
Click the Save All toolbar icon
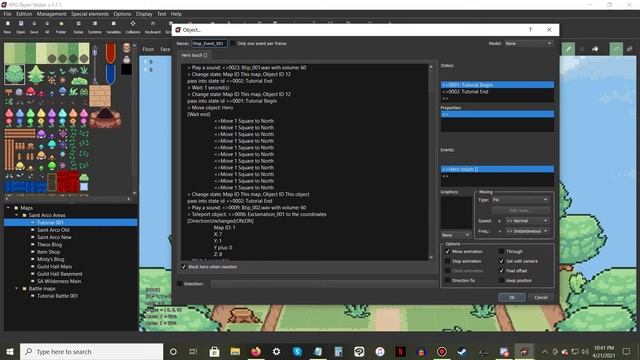coord(47,27)
